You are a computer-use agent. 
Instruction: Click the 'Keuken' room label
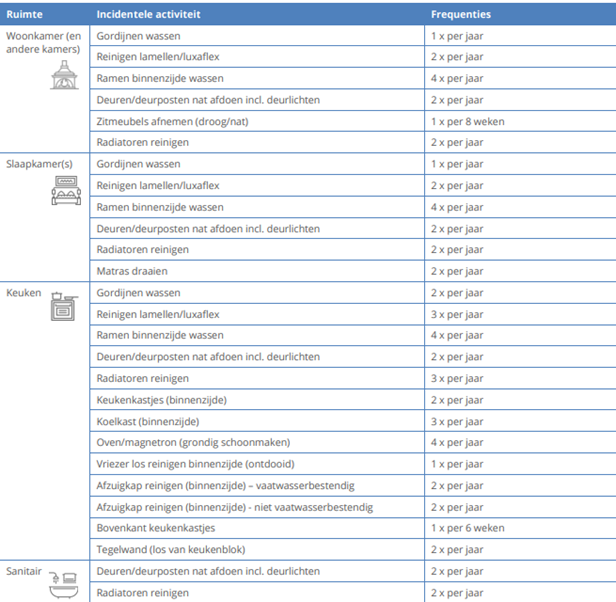click(24, 293)
